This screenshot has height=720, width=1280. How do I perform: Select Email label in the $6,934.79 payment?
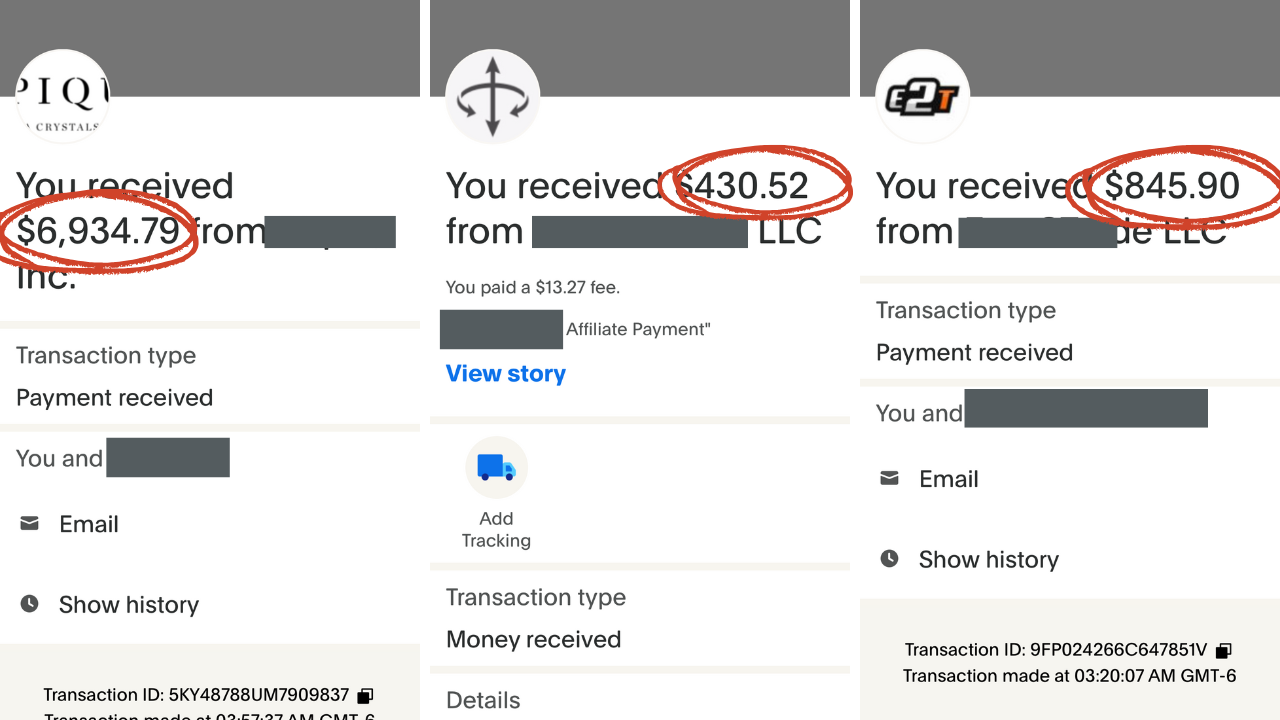point(89,524)
